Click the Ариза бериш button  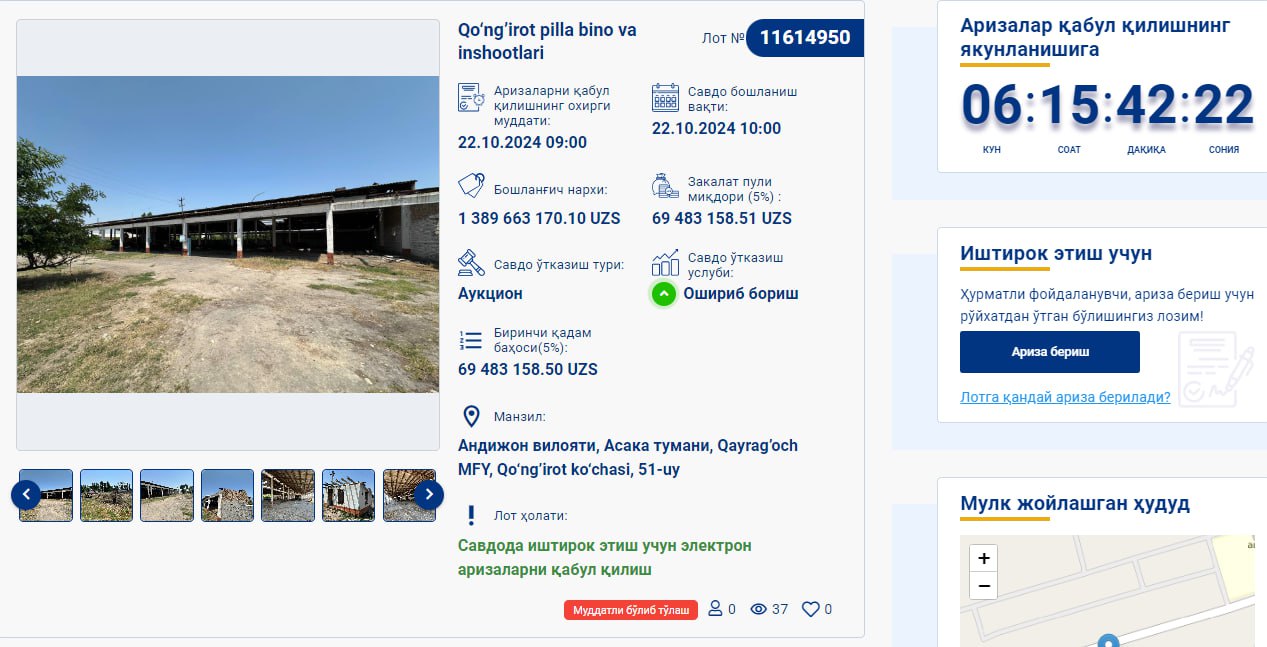[x=1050, y=352]
